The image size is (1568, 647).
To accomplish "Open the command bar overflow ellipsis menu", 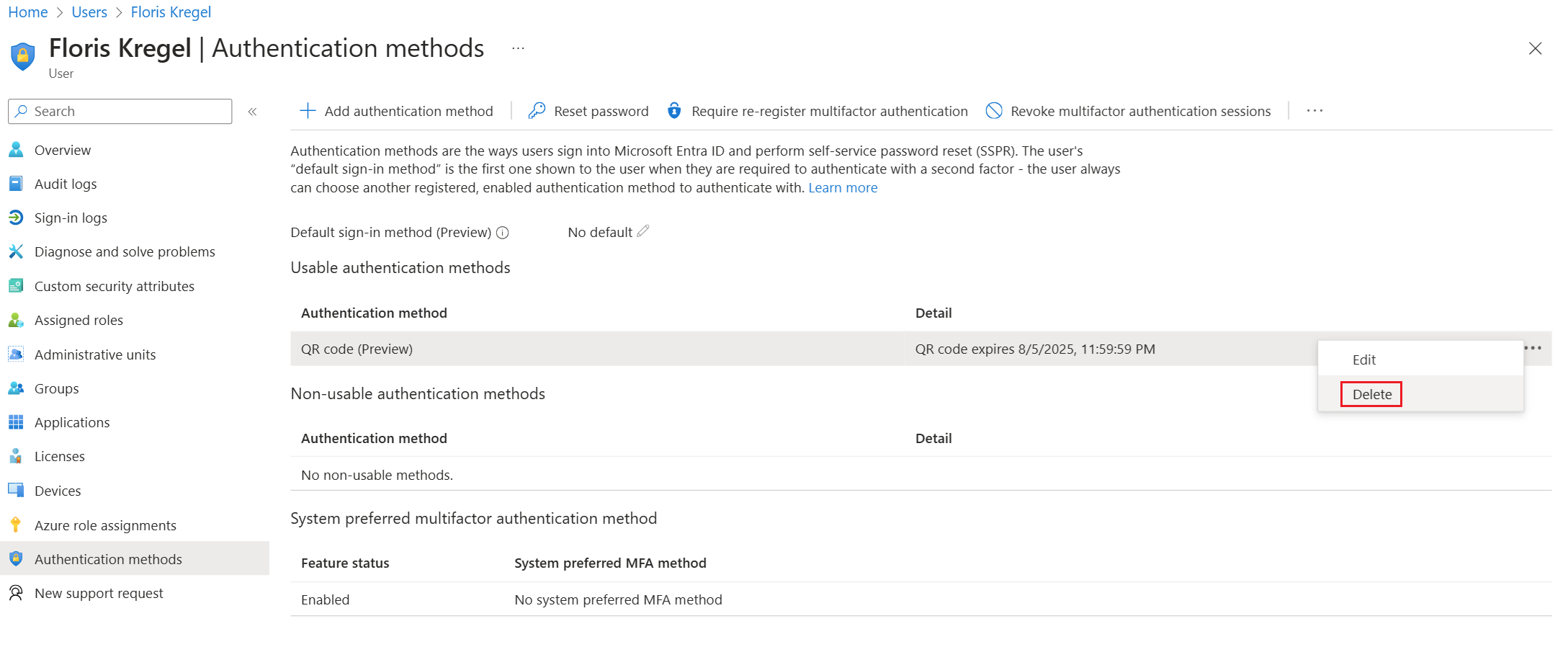I will 1314,110.
